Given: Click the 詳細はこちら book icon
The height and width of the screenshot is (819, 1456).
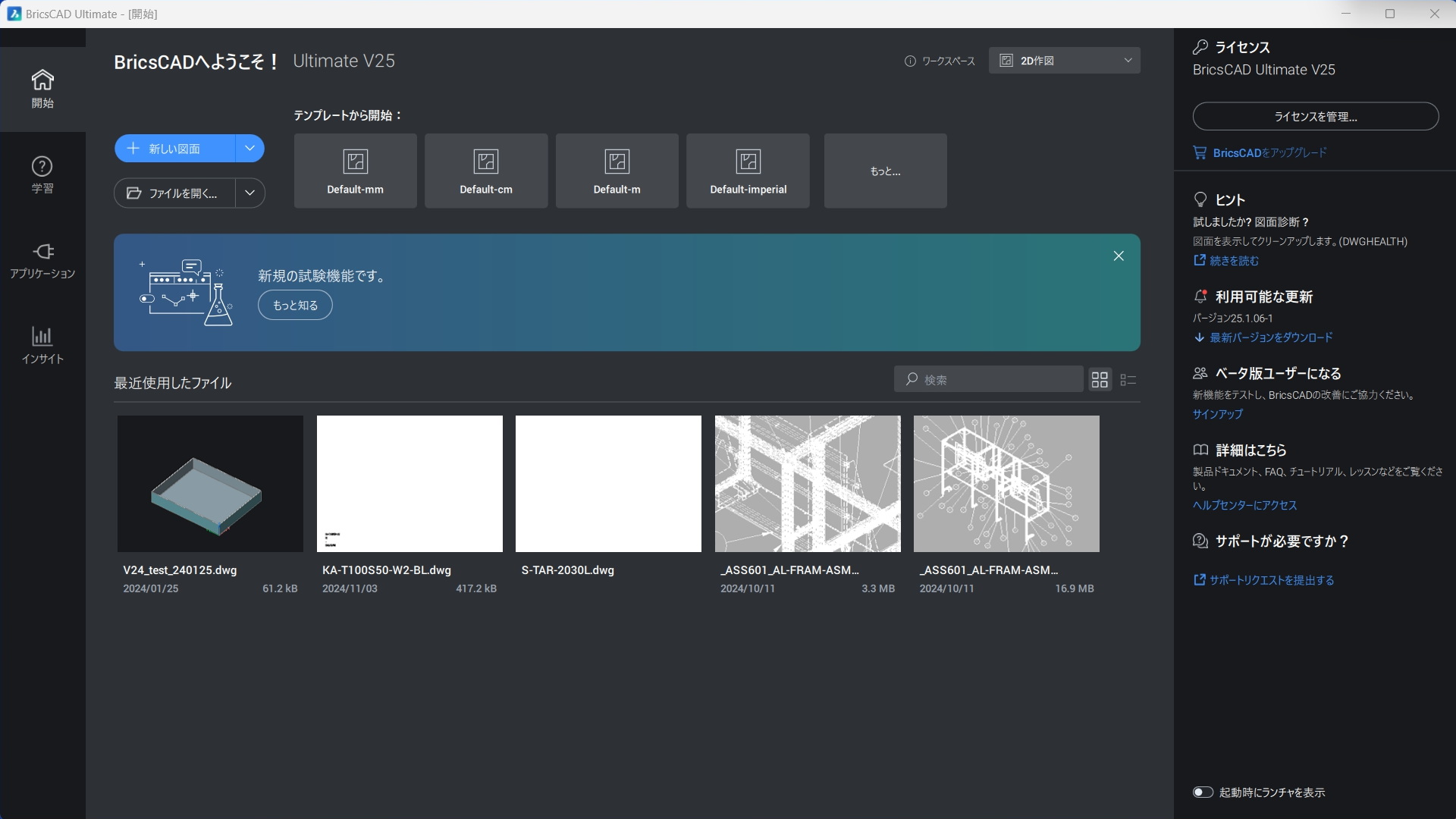Looking at the screenshot, I should click(x=1200, y=450).
